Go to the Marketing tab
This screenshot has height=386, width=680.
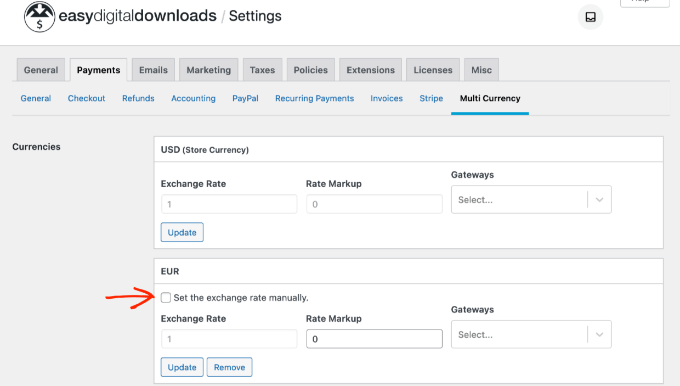click(209, 70)
